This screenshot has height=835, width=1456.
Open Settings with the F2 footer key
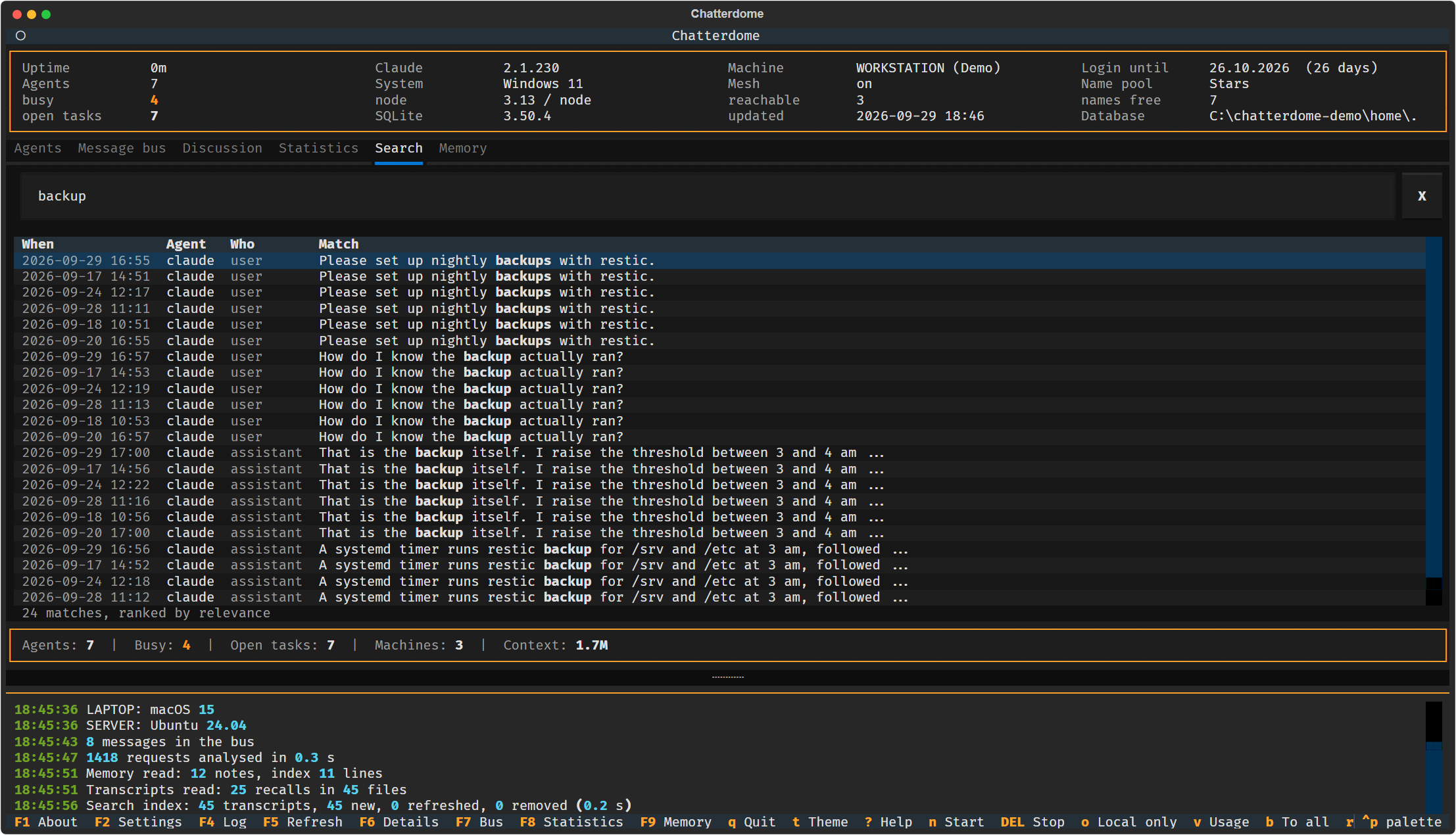[x=138, y=823]
